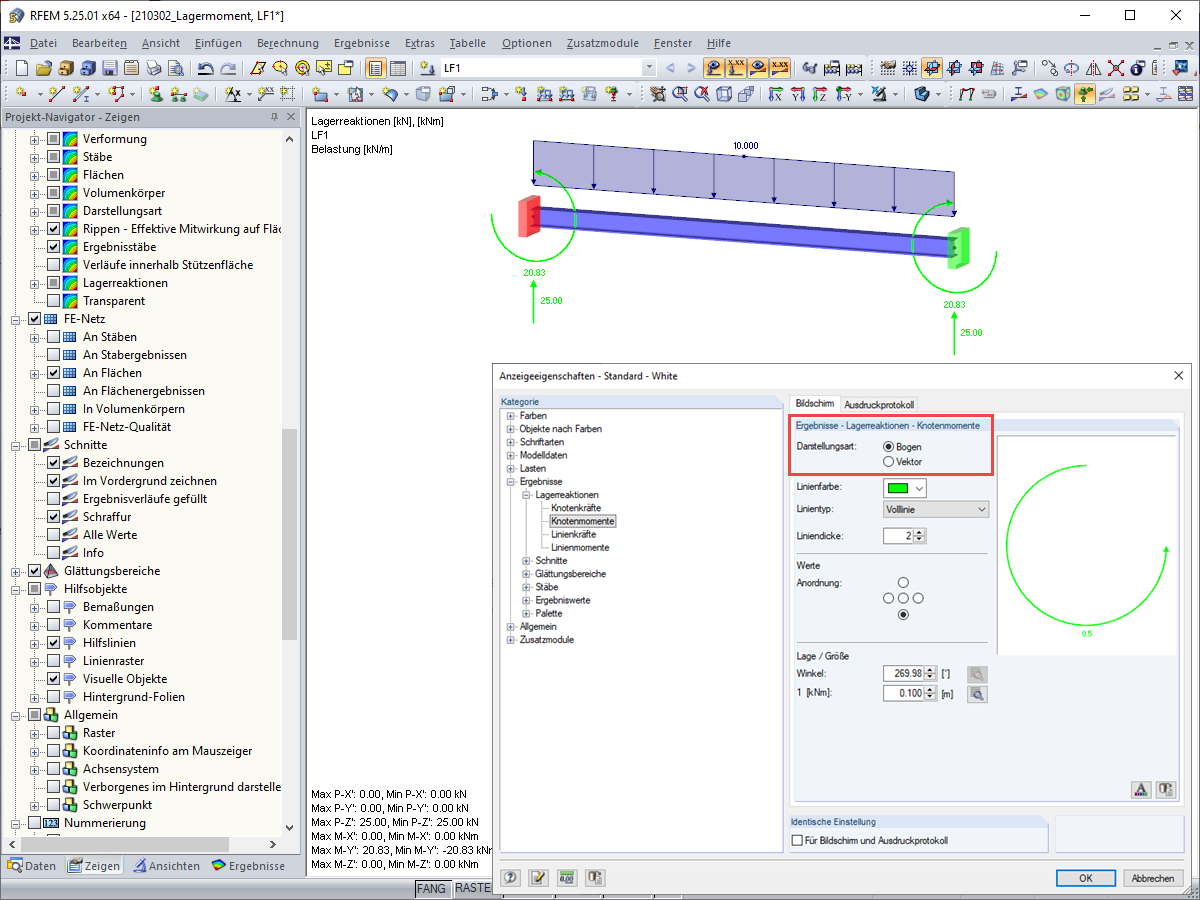The image size is (1200, 900).
Task: Click the open folder icon
Action: 43,68
